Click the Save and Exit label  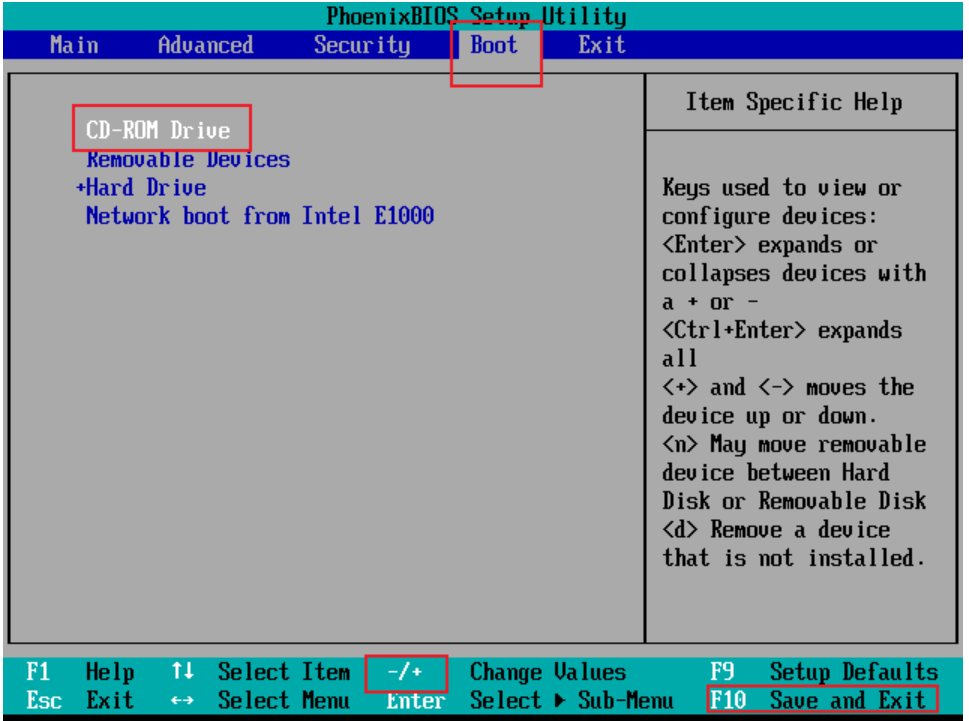(x=848, y=701)
